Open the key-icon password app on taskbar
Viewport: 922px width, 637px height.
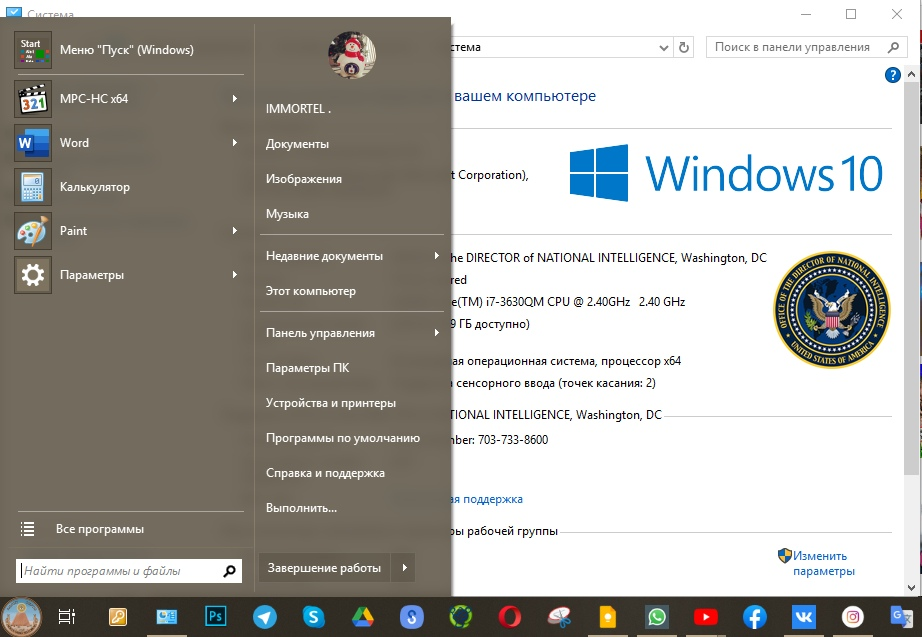click(118, 617)
